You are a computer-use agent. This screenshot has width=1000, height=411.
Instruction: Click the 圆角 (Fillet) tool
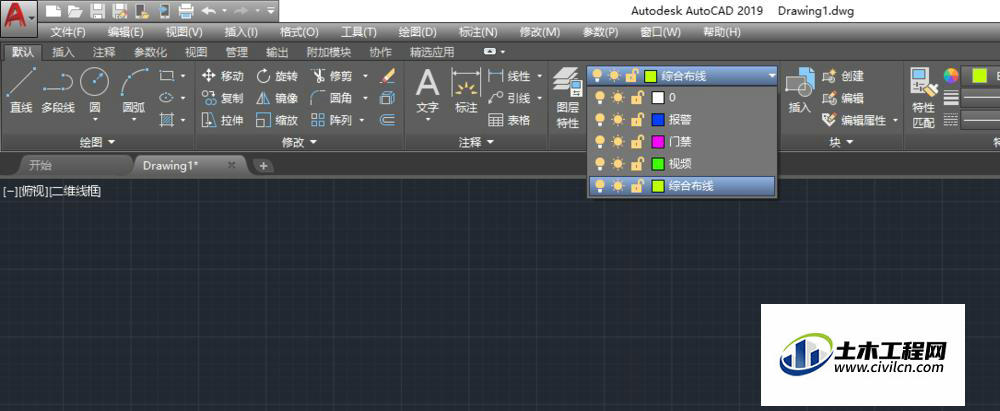coord(331,98)
